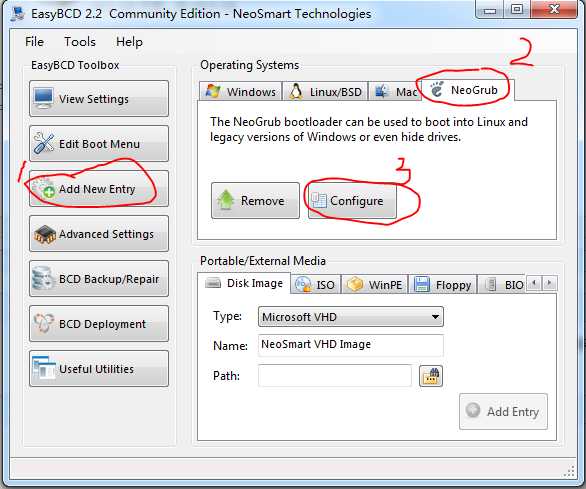
Task: Click the windows icon on Useful Utilities
Action: 44,368
